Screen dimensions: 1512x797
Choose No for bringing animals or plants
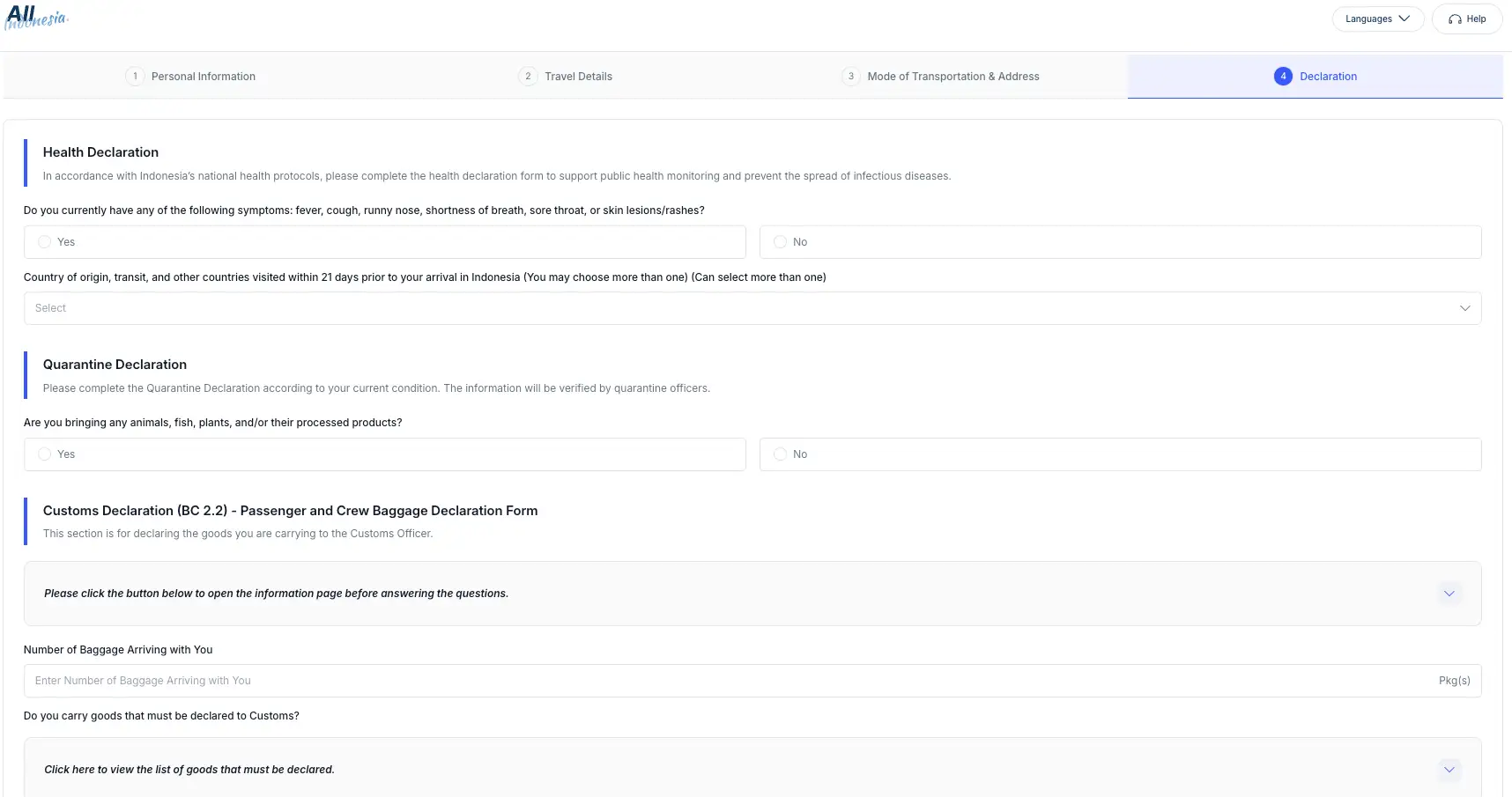pyautogui.click(x=1121, y=454)
